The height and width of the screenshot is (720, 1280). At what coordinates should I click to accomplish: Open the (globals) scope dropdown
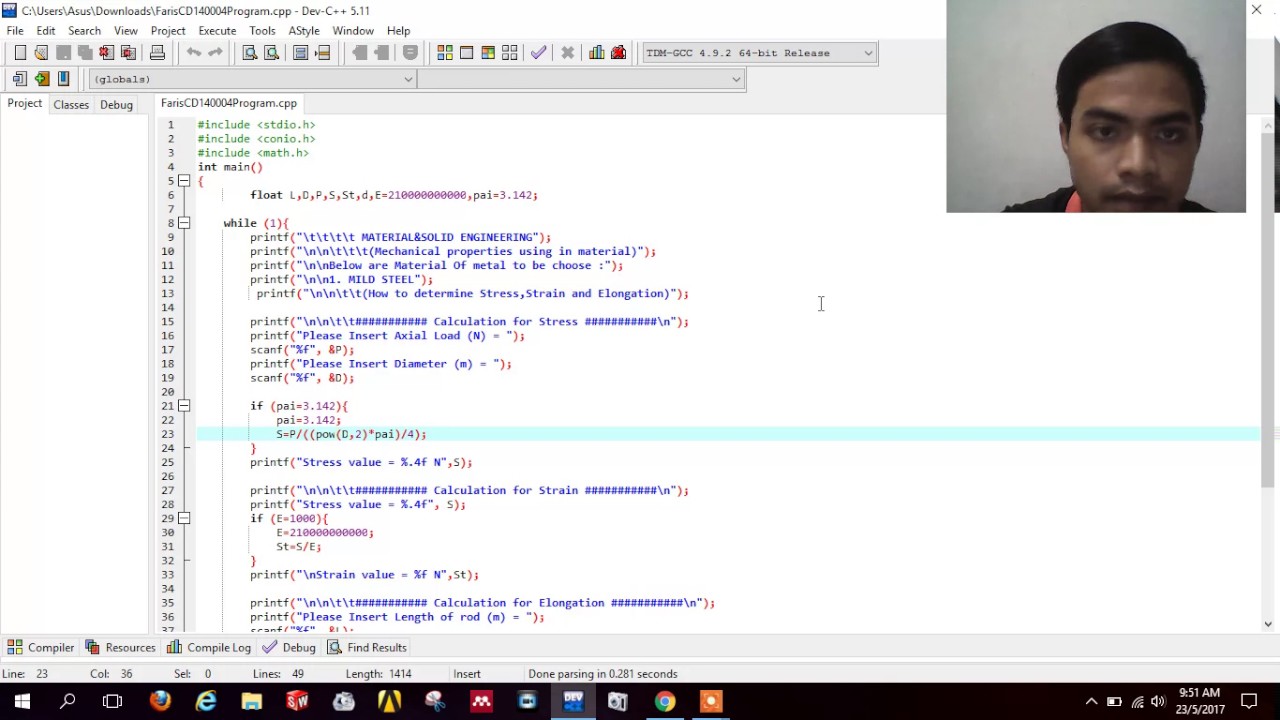pyautogui.click(x=251, y=79)
